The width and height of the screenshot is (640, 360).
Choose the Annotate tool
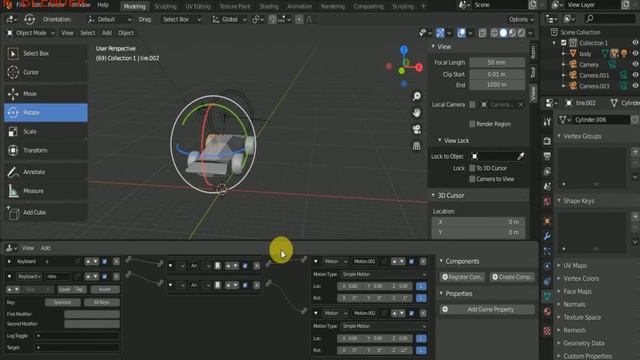(x=46, y=172)
